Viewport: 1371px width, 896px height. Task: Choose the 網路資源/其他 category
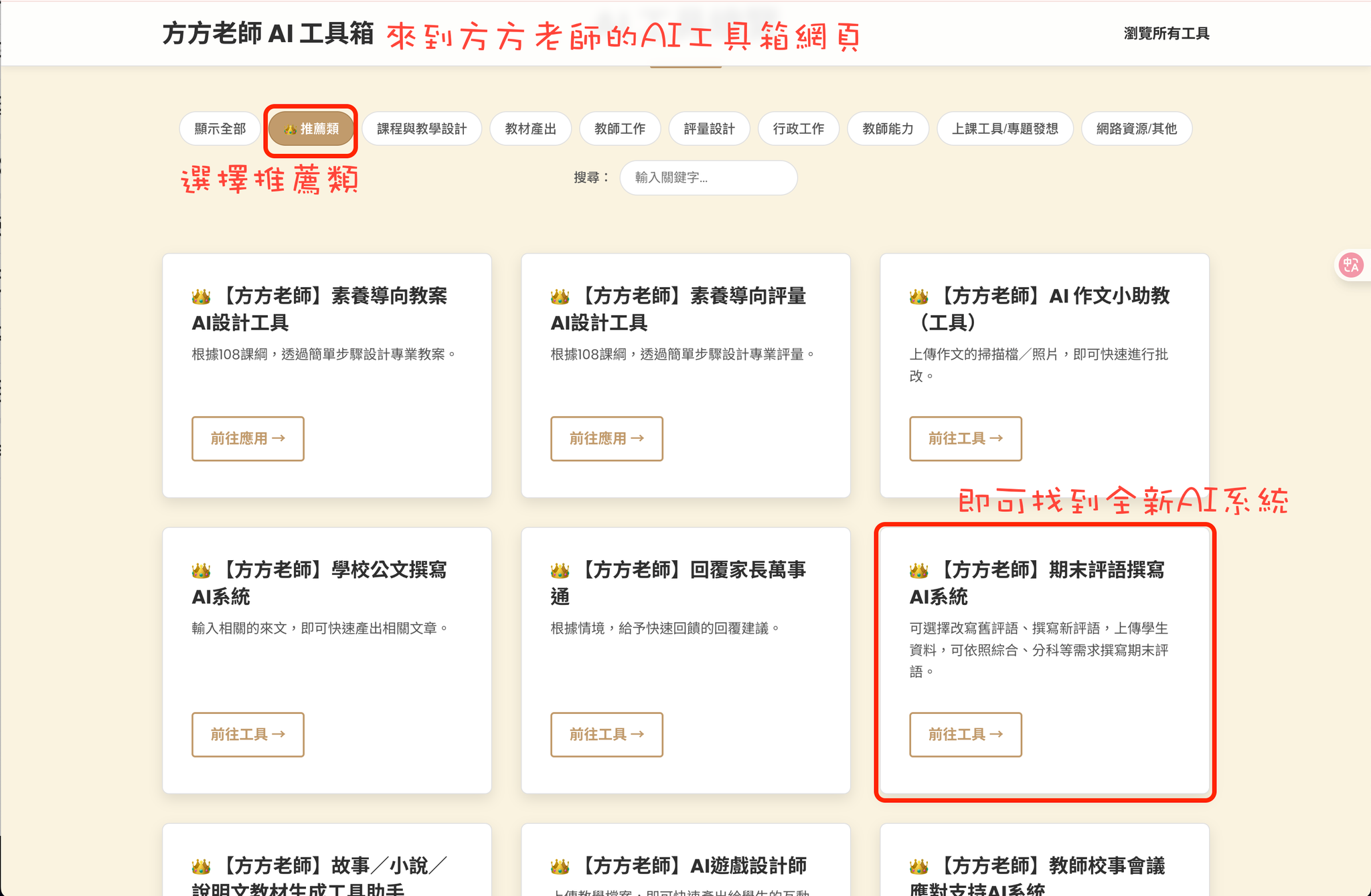click(1137, 128)
